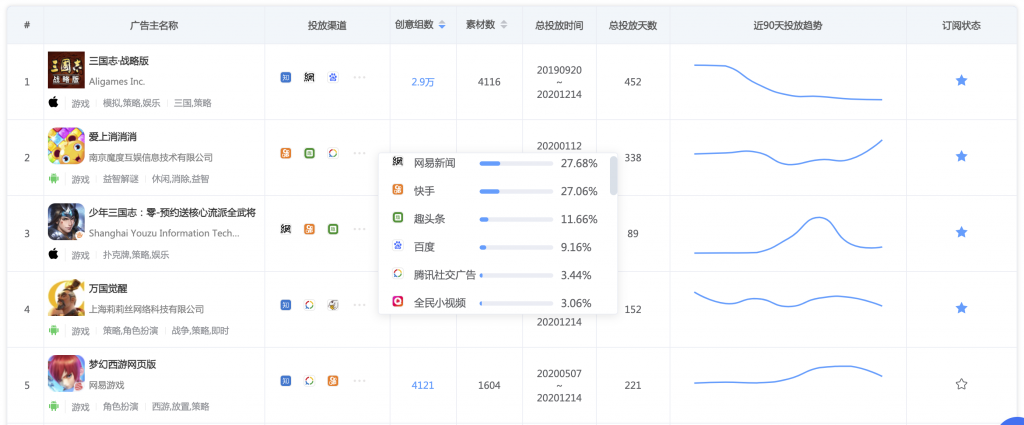Click Android platform icon under 梦幻西游网页版
The image size is (1024, 425).
(x=54, y=406)
